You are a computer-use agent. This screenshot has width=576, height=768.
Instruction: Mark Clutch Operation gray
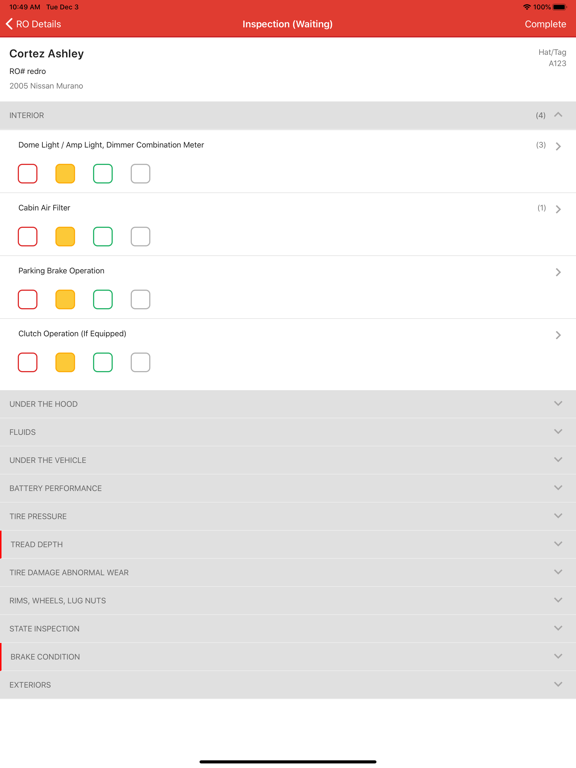point(141,362)
